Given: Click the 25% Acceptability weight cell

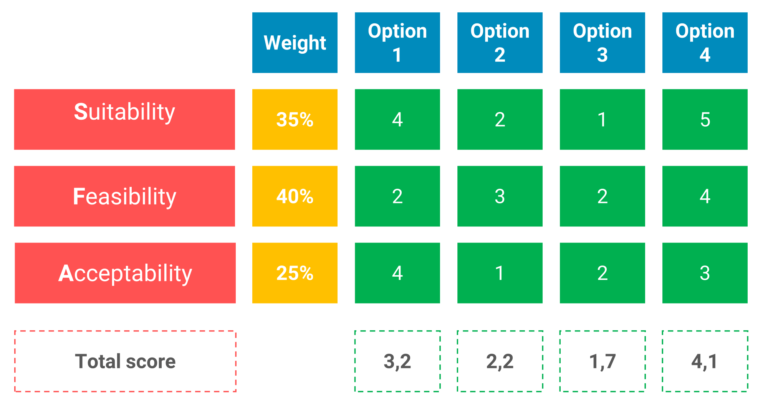Looking at the screenshot, I should [295, 272].
